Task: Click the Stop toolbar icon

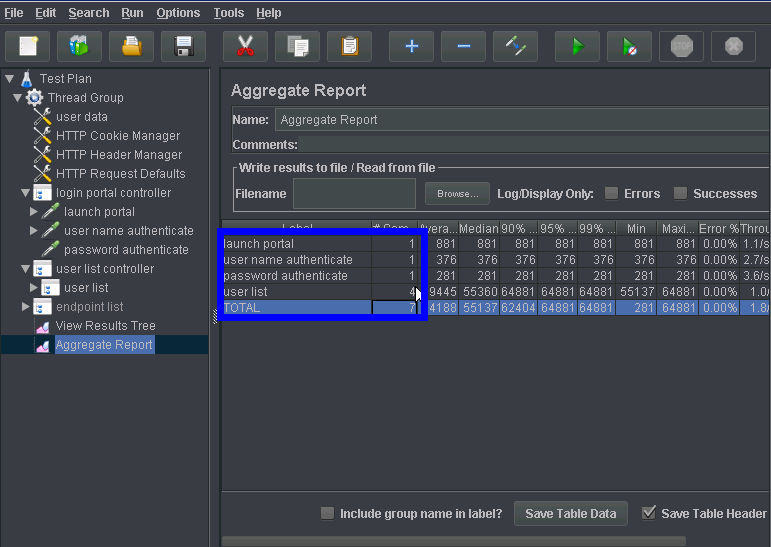Action: [x=682, y=46]
